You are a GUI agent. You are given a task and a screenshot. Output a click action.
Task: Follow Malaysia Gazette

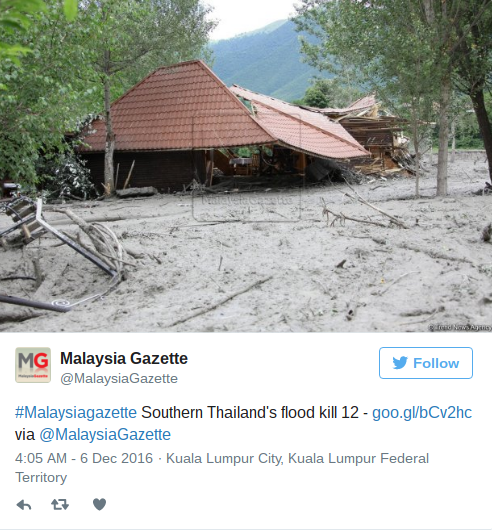pyautogui.click(x=426, y=363)
